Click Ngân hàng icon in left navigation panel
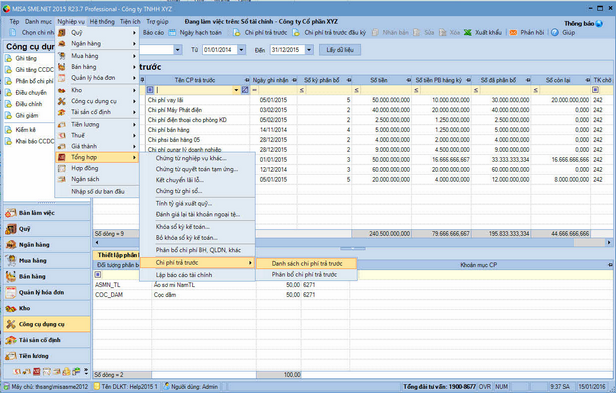The width and height of the screenshot is (616, 393). 11,245
